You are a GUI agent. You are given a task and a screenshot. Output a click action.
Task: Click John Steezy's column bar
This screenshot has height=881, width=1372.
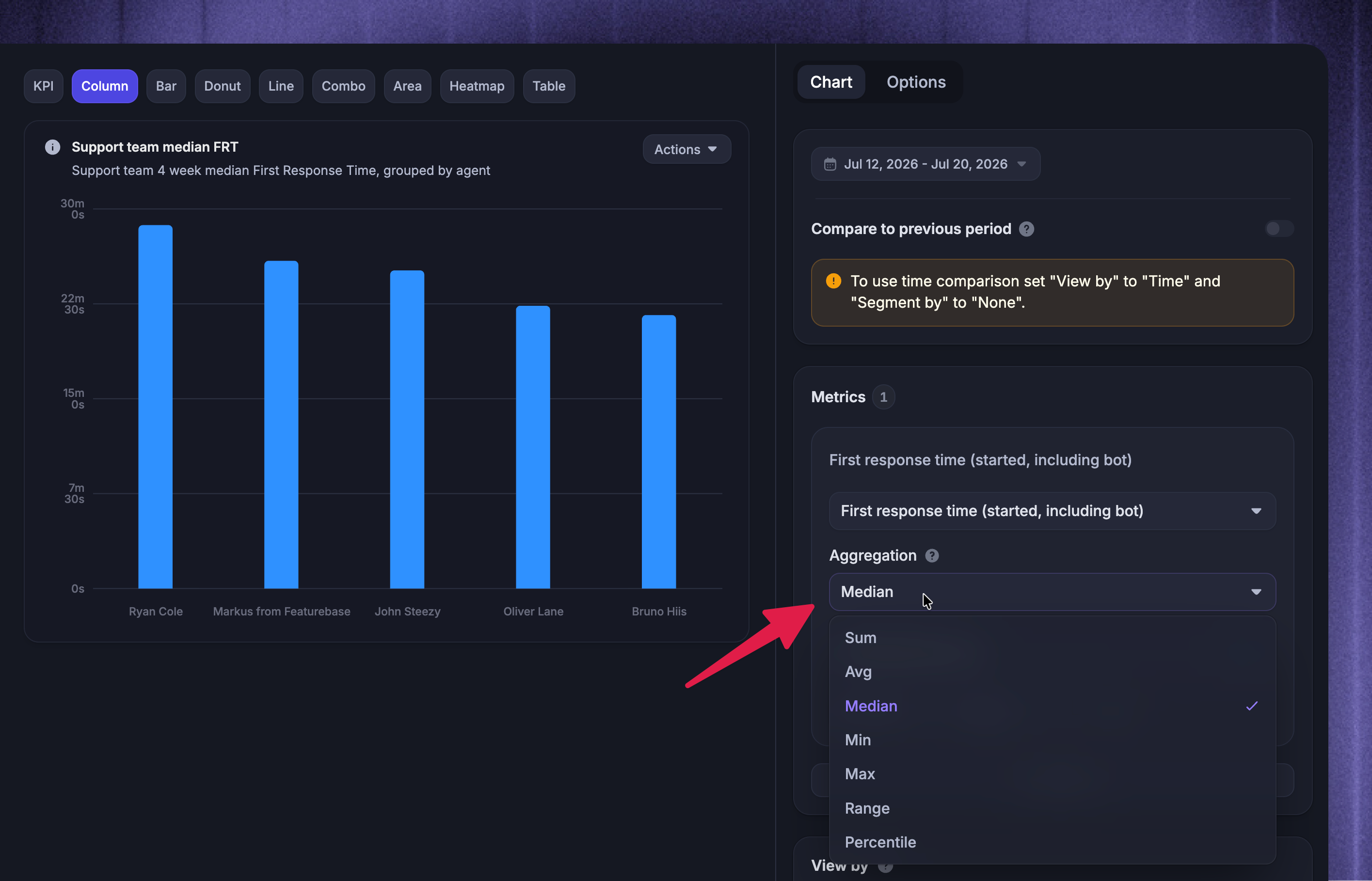407,430
